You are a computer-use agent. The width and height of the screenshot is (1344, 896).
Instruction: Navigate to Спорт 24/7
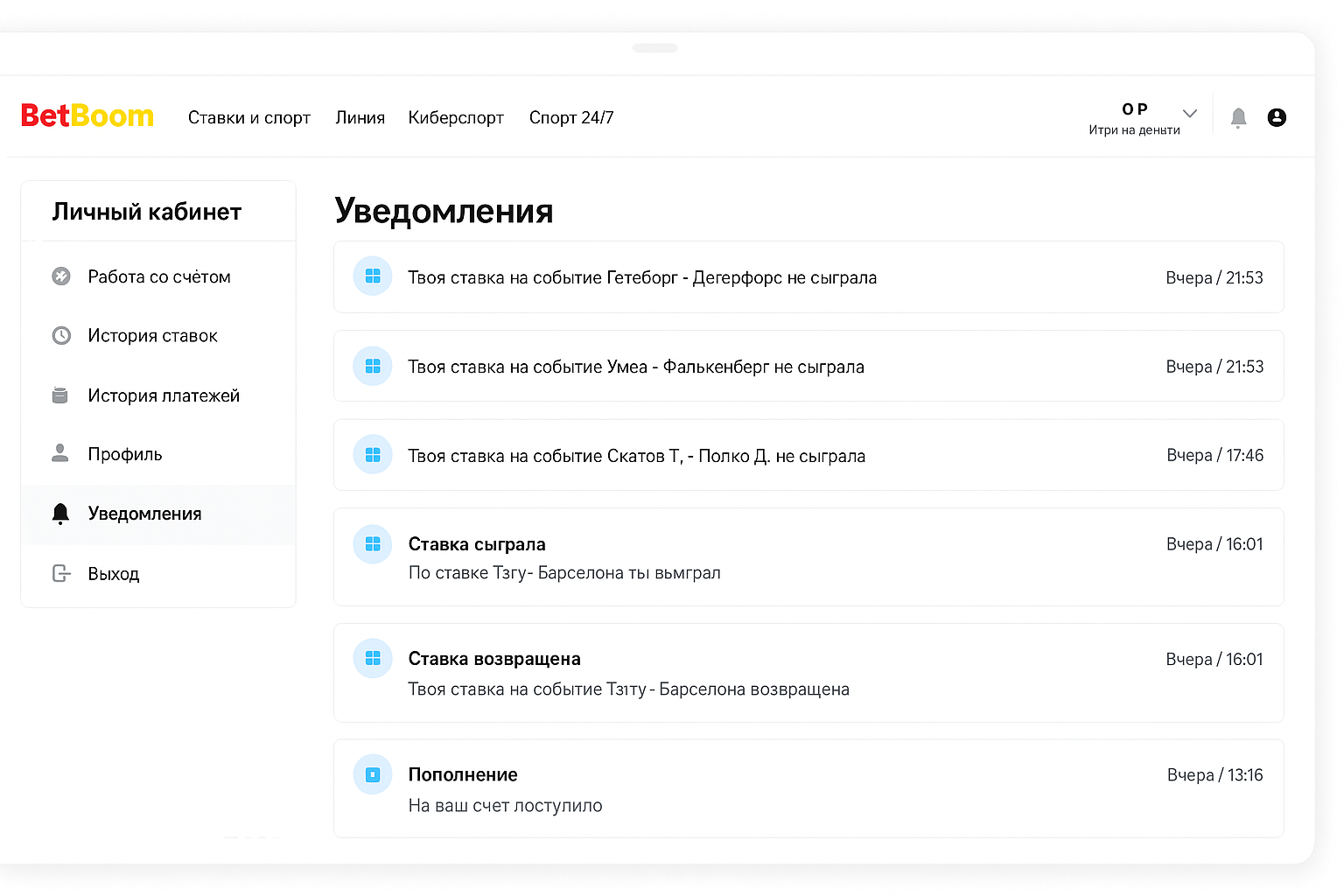coord(571,117)
